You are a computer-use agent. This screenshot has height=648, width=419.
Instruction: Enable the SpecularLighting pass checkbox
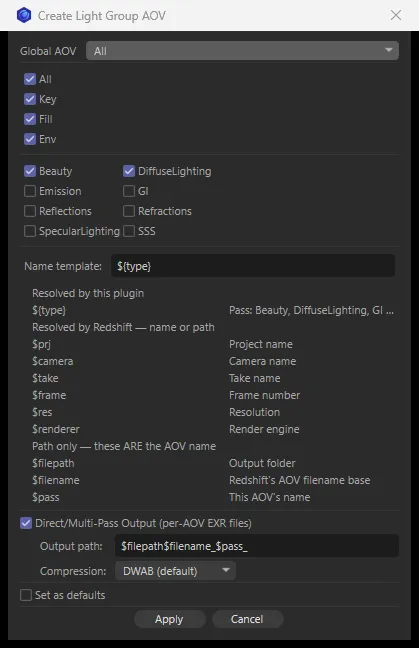[30, 231]
